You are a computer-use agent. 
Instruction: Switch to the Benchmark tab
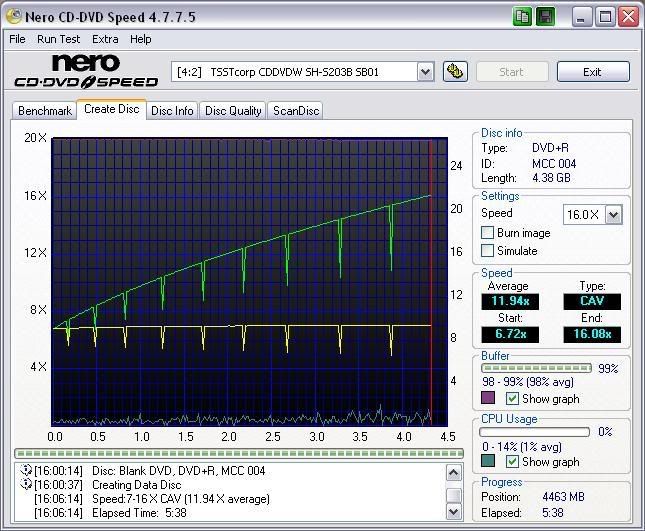point(45,111)
